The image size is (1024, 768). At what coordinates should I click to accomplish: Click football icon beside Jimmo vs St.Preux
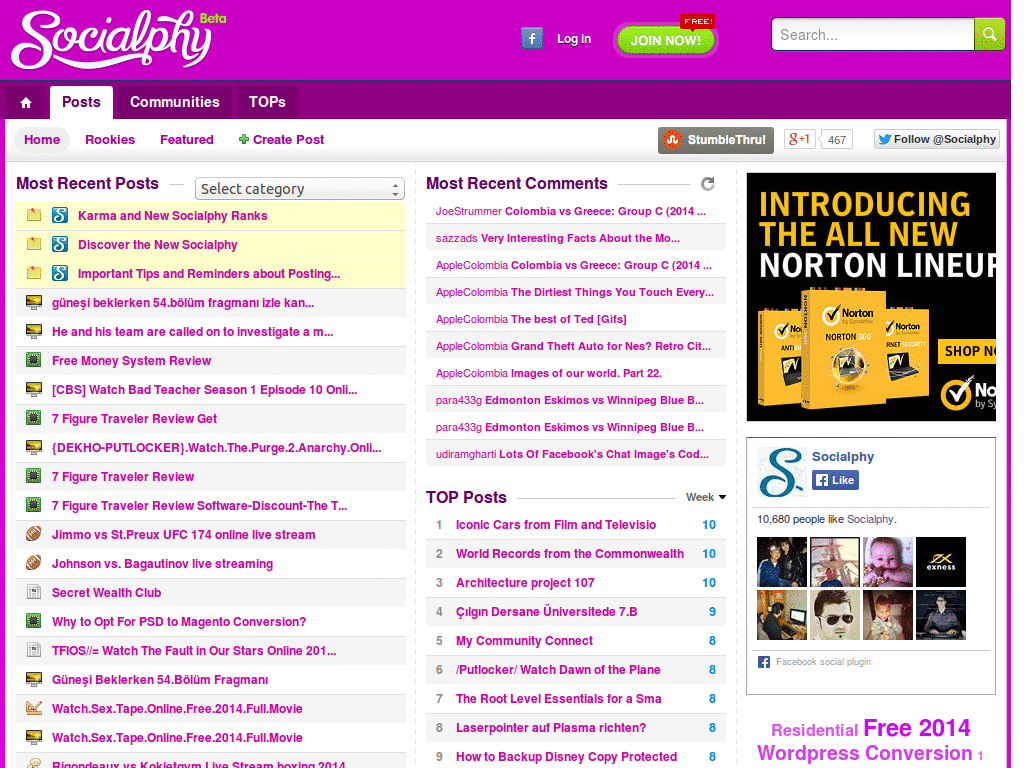click(34, 534)
